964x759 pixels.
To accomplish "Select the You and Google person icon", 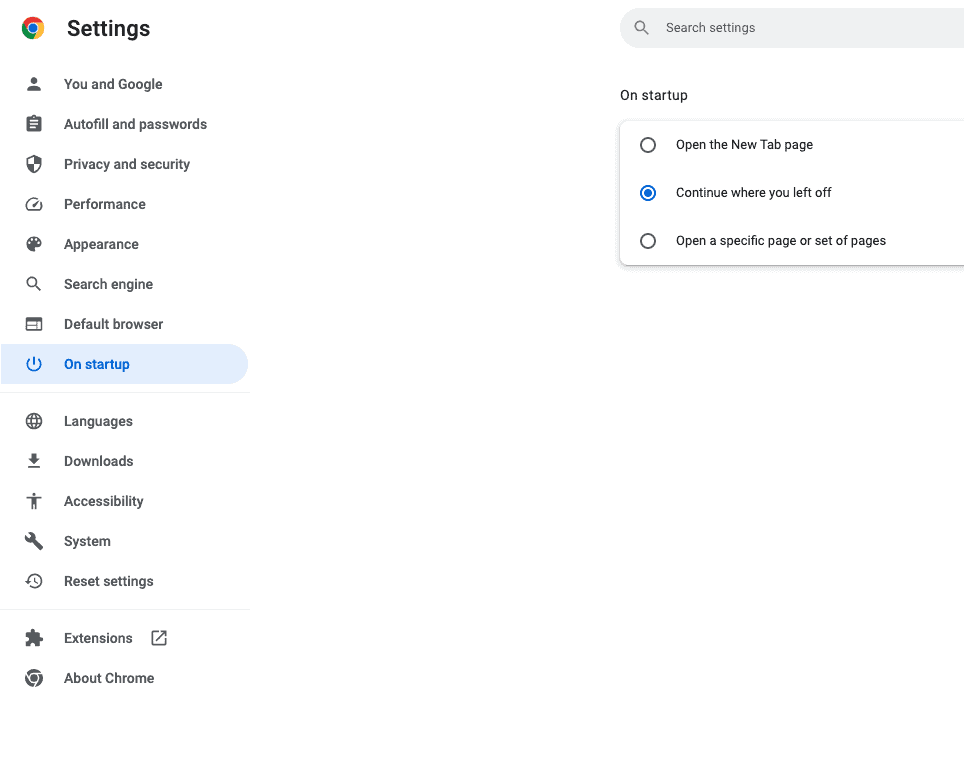I will tap(34, 84).
